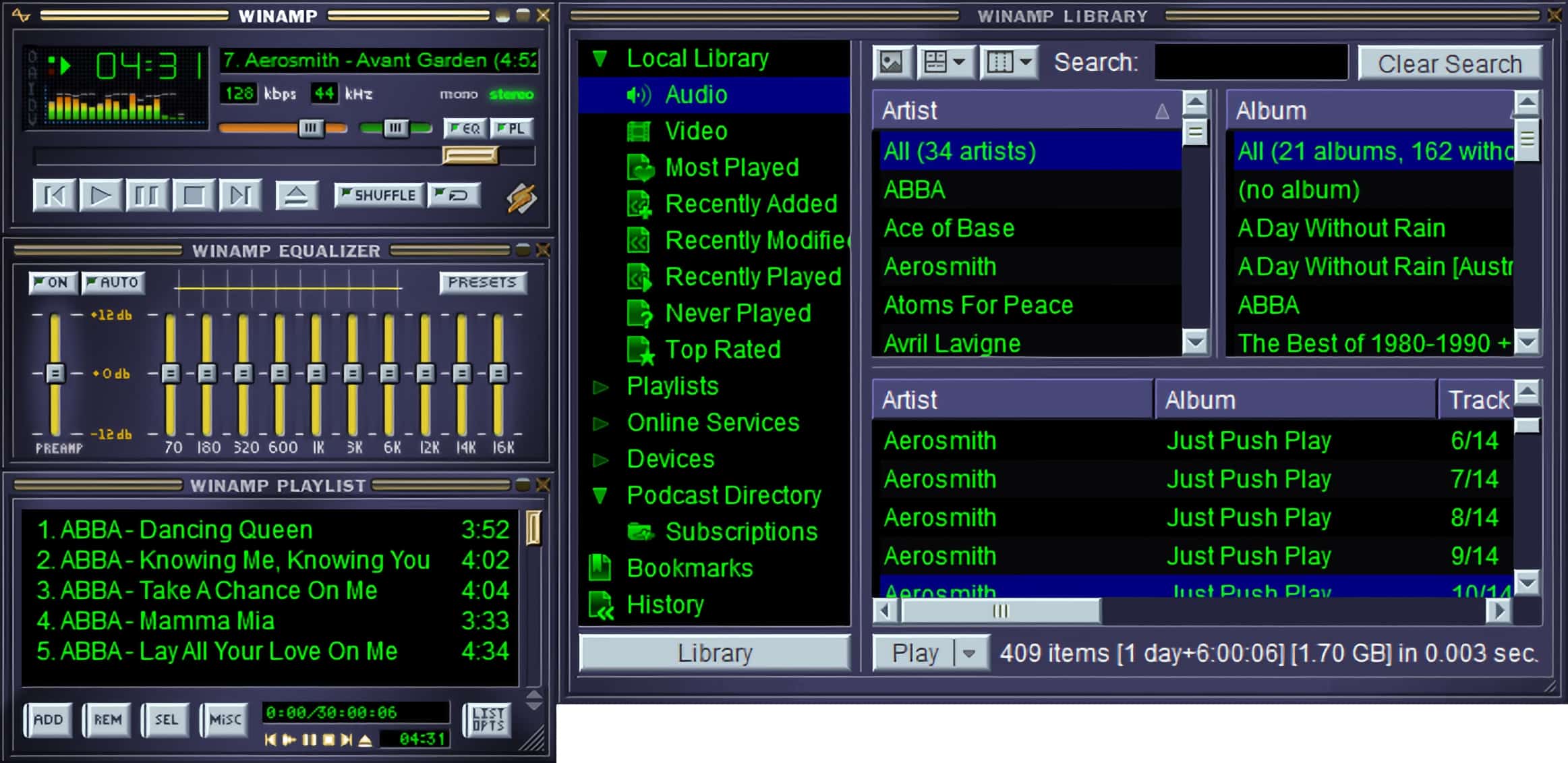This screenshot has width=1568, height=763.
Task: Open equalizer PRESETS menu
Action: click(482, 282)
